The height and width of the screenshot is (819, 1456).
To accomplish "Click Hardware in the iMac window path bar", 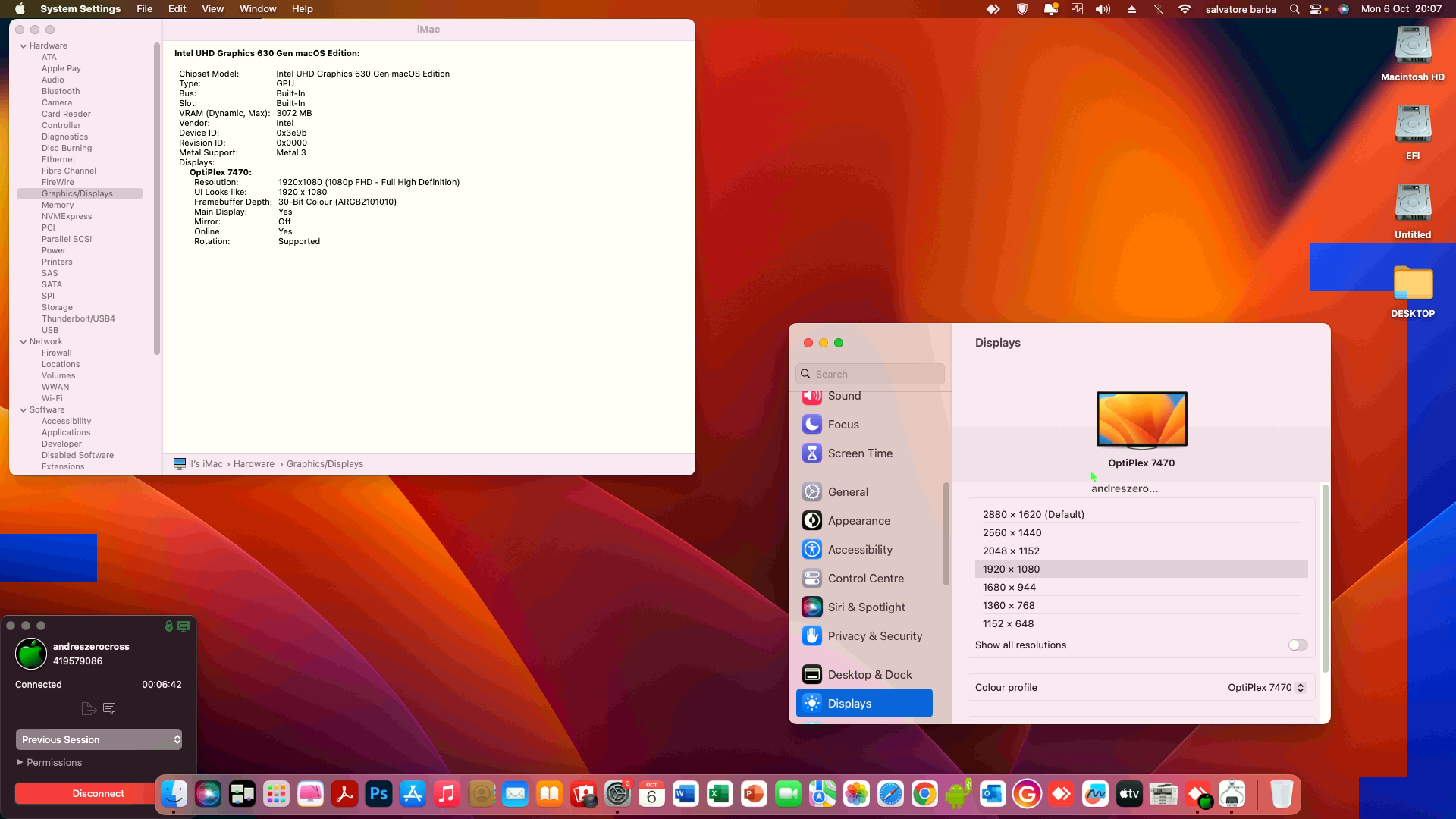I will (x=254, y=464).
